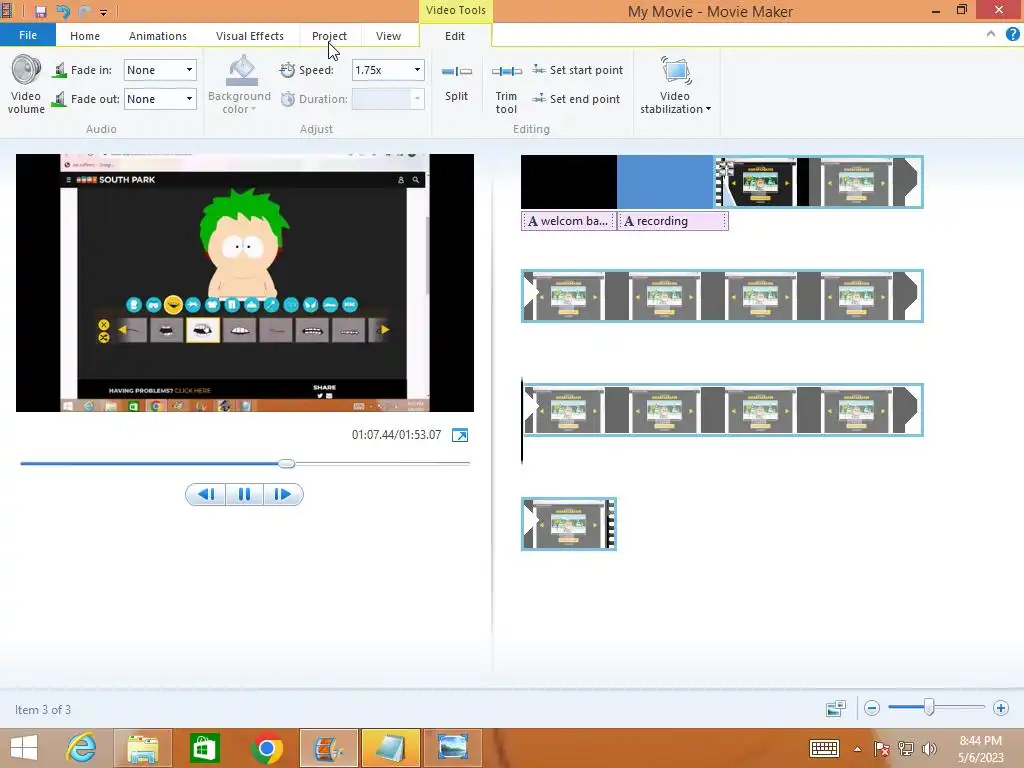Open the photo viewer app on the taskbar
The width and height of the screenshot is (1024, 768).
pyautogui.click(x=453, y=748)
